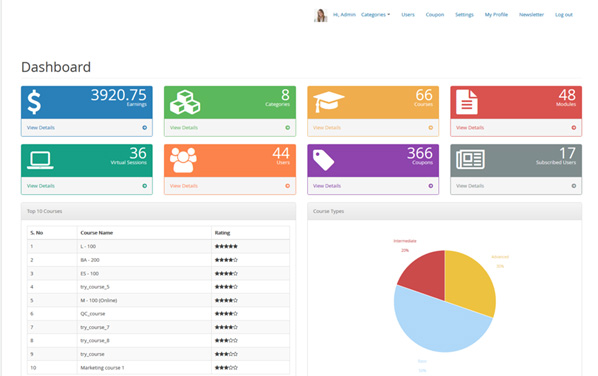
Task: Click the arrow icon in Categories card footer
Action: pos(288,128)
